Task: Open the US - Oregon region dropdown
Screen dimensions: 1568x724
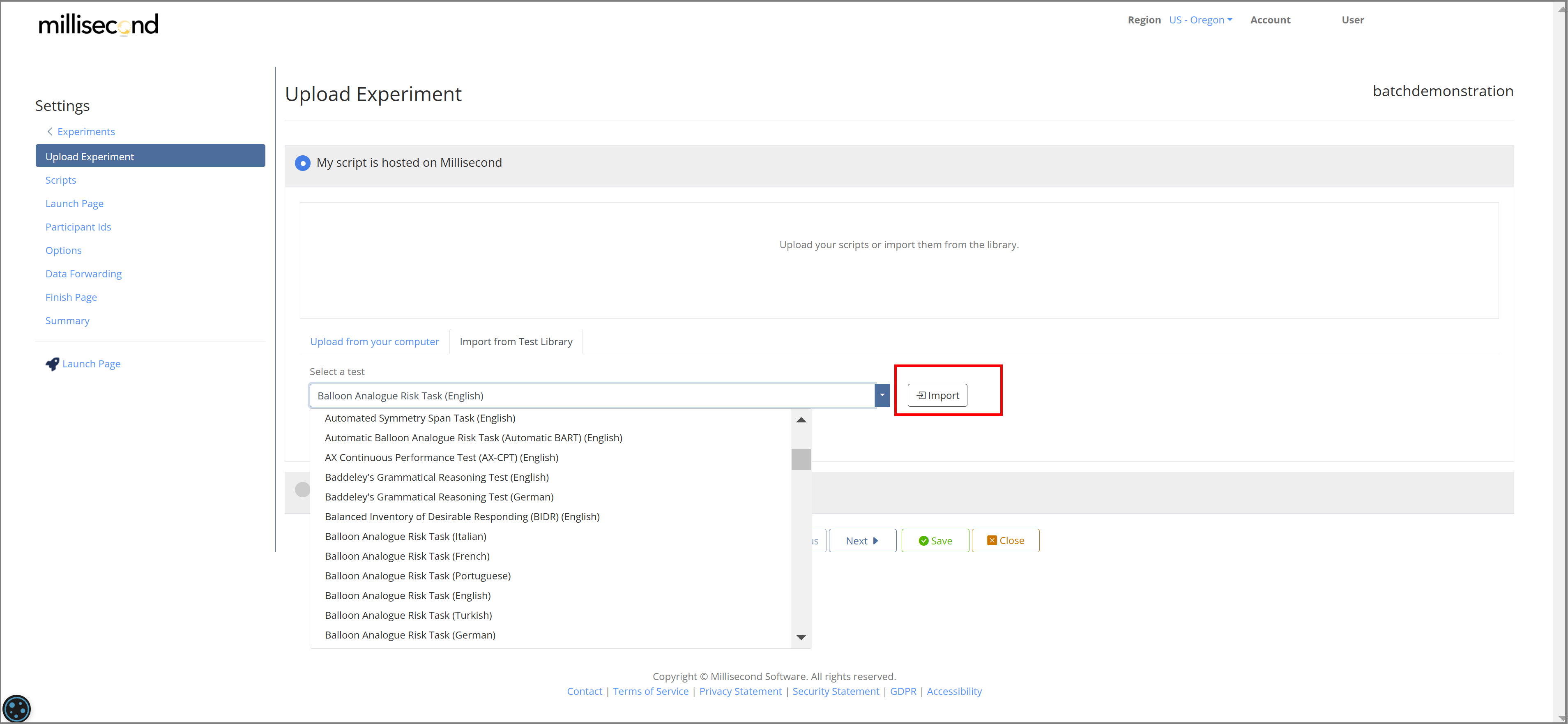Action: [x=1200, y=19]
